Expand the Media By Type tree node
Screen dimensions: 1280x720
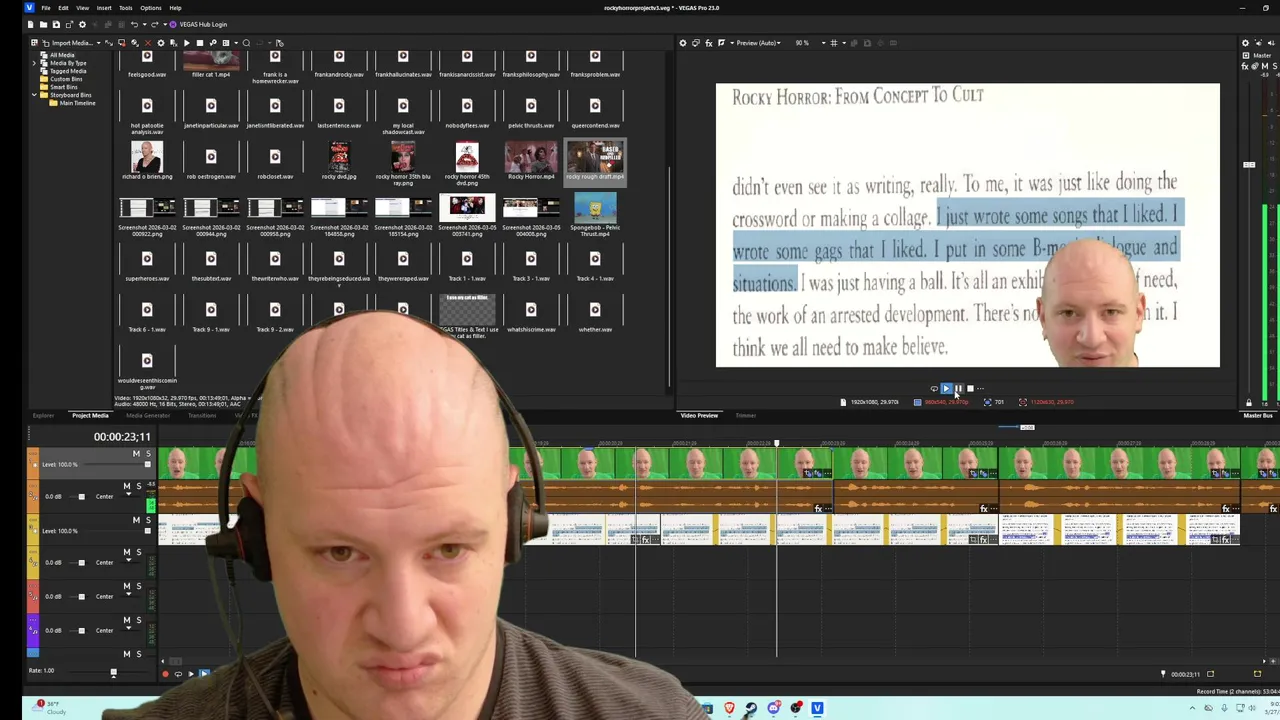35,63
